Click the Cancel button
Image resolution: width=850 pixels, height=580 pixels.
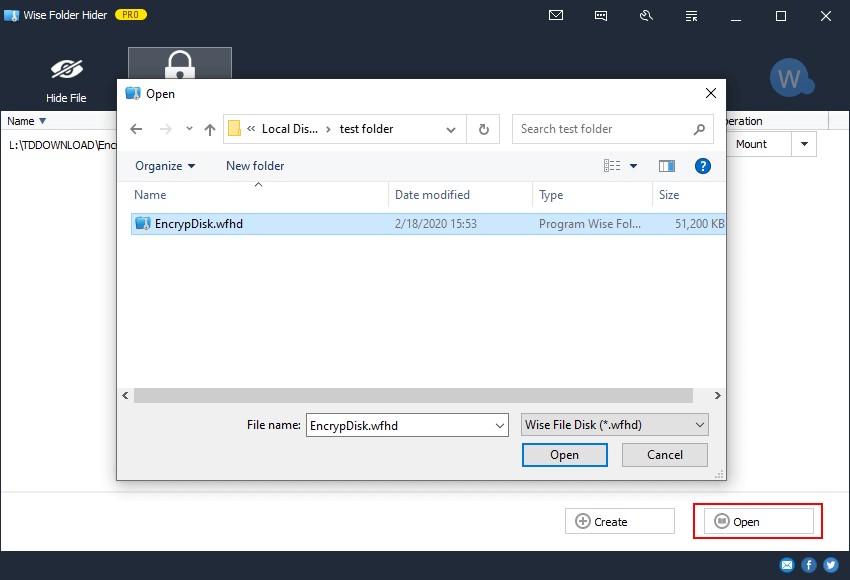click(x=665, y=455)
